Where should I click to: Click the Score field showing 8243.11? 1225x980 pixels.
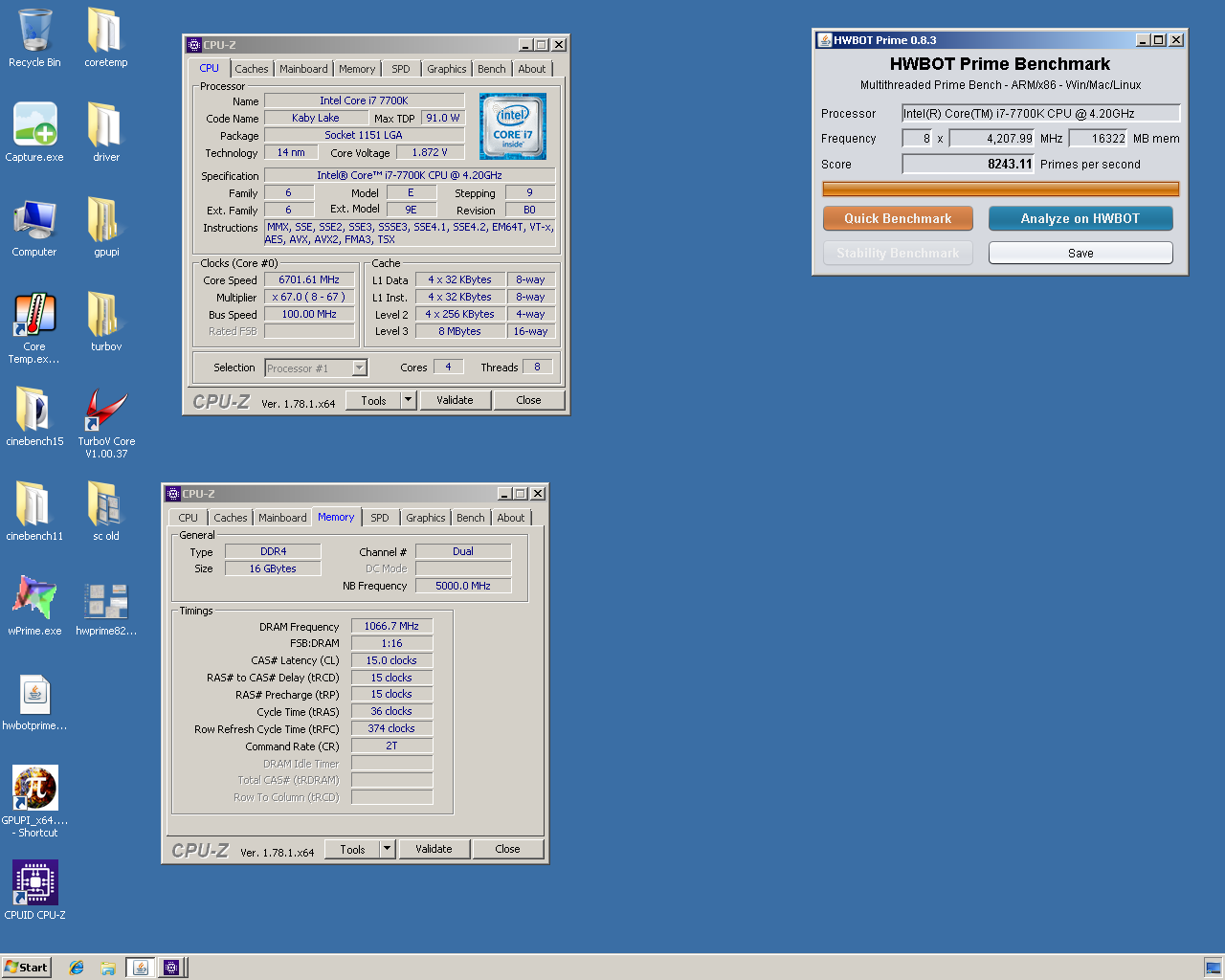(x=969, y=164)
